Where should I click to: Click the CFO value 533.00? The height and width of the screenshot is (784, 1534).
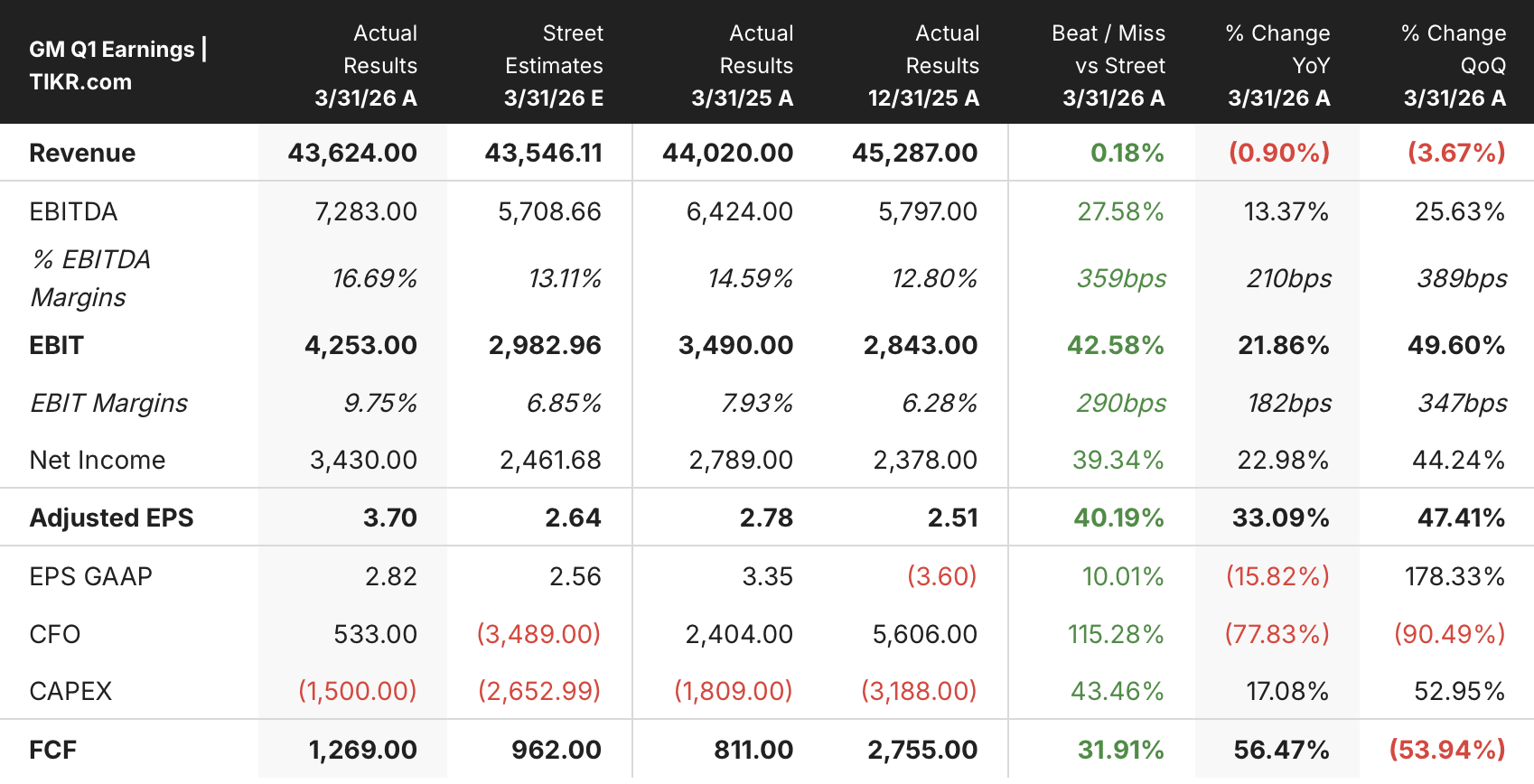pyautogui.click(x=376, y=634)
